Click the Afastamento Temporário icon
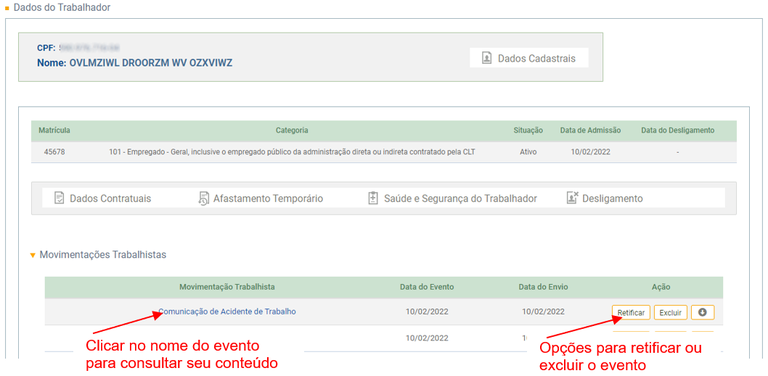This screenshot has width=768, height=376. [203, 198]
